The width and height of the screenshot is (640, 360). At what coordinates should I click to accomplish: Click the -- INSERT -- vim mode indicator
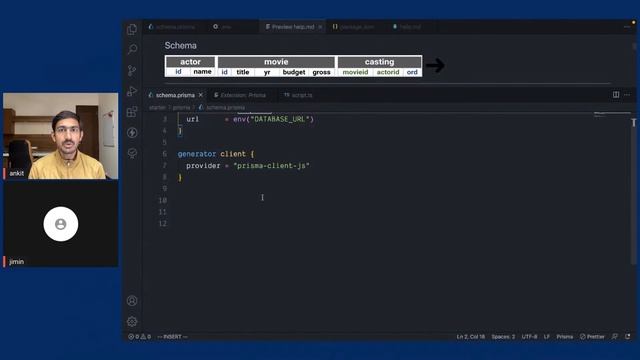click(173, 337)
